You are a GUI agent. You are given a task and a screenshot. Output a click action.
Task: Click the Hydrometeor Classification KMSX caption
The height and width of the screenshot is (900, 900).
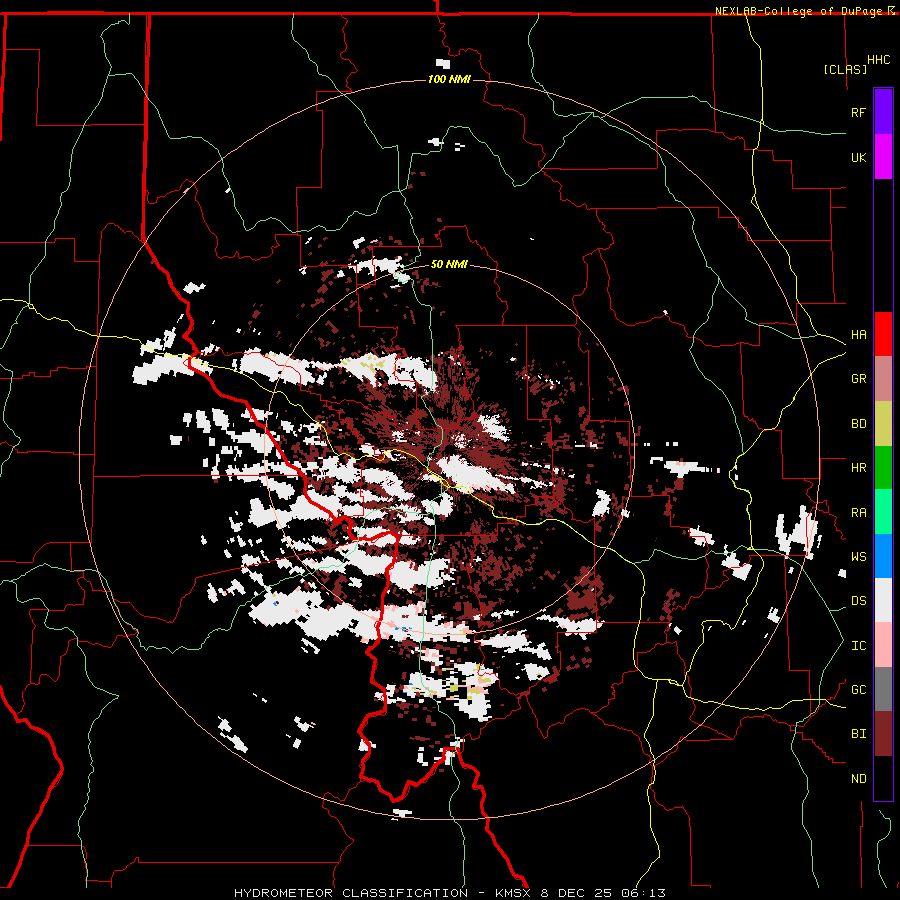point(450,893)
